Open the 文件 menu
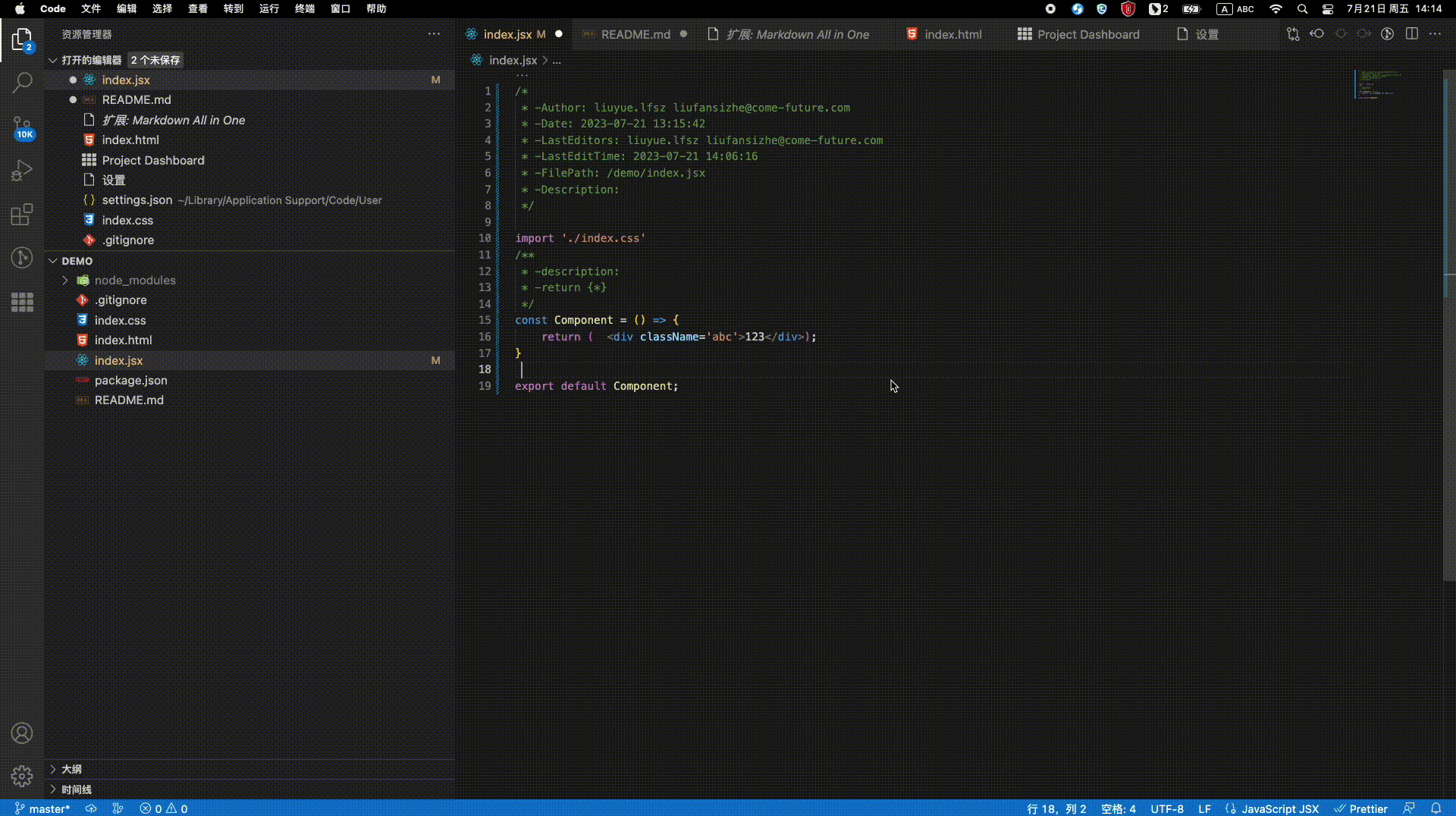The width and height of the screenshot is (1456, 816). coord(91,9)
